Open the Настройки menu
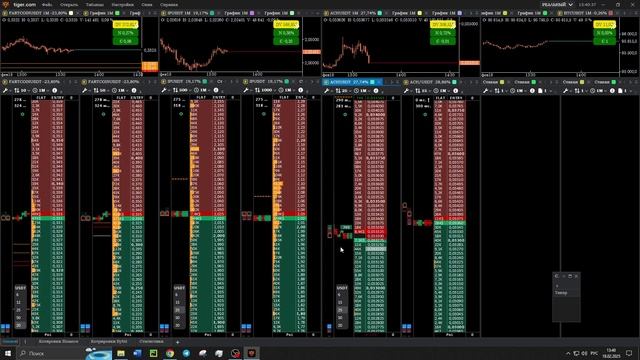The height and width of the screenshot is (360, 640). pos(122,5)
